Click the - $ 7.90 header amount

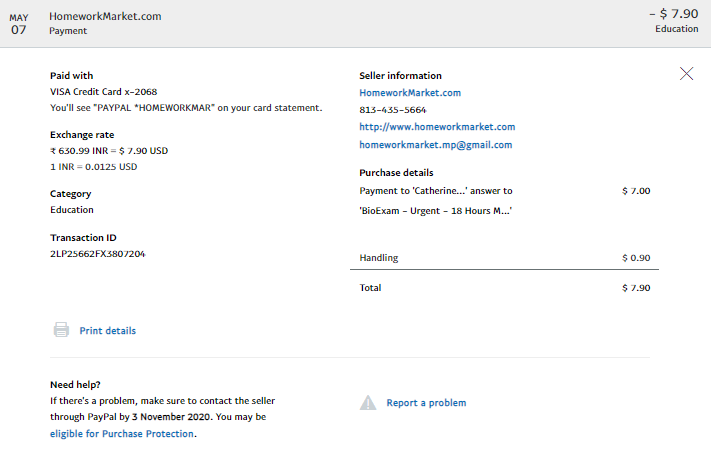click(x=673, y=14)
